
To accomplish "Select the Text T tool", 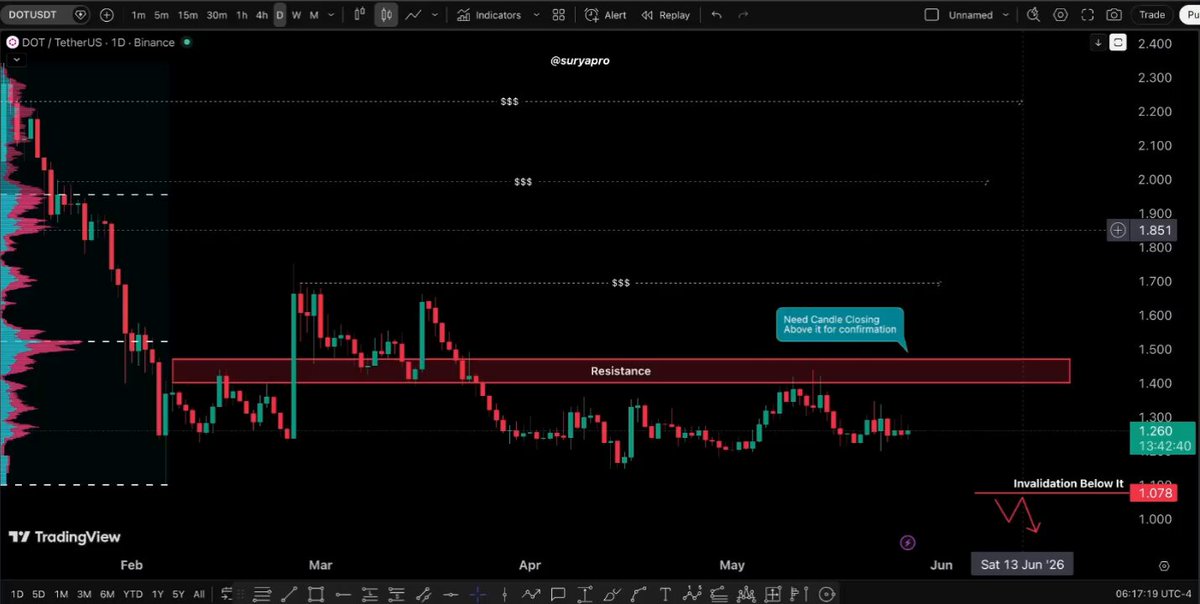I will [x=665, y=593].
